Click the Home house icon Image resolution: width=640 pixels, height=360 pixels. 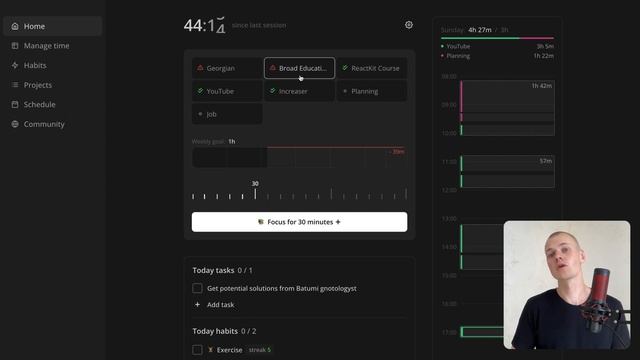tap(15, 26)
